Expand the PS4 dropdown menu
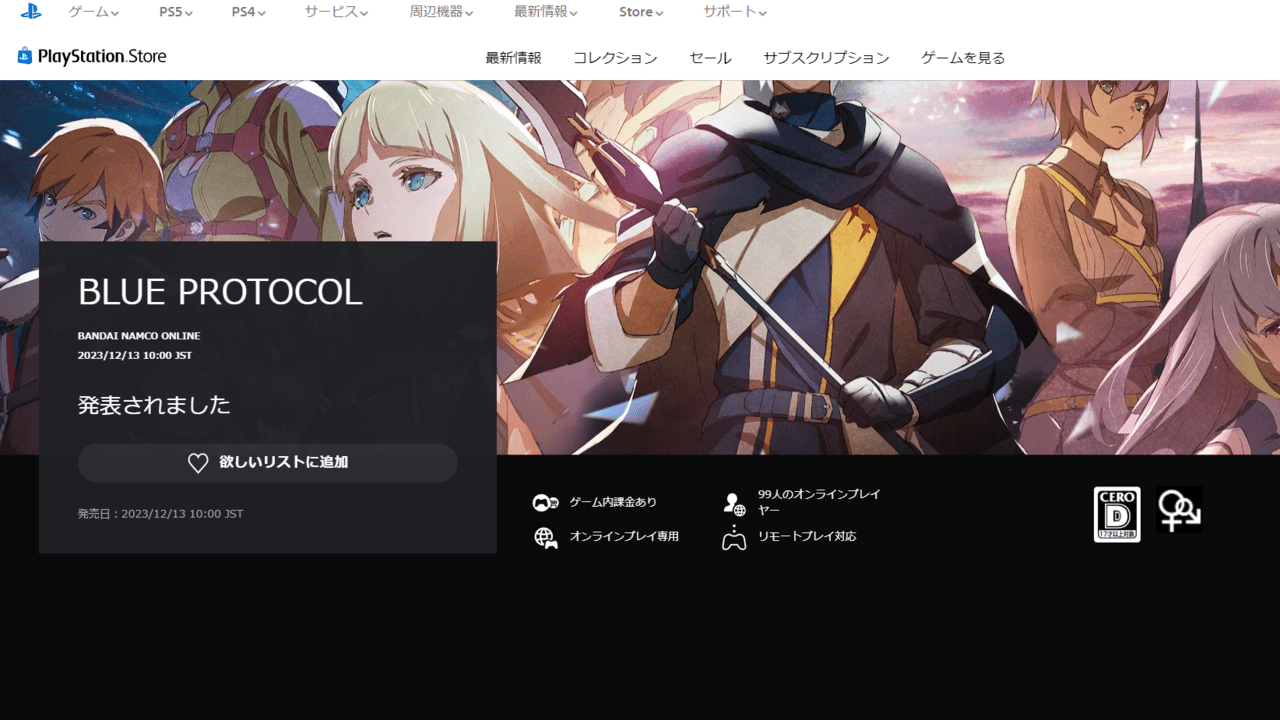This screenshot has width=1280, height=720. coord(248,12)
